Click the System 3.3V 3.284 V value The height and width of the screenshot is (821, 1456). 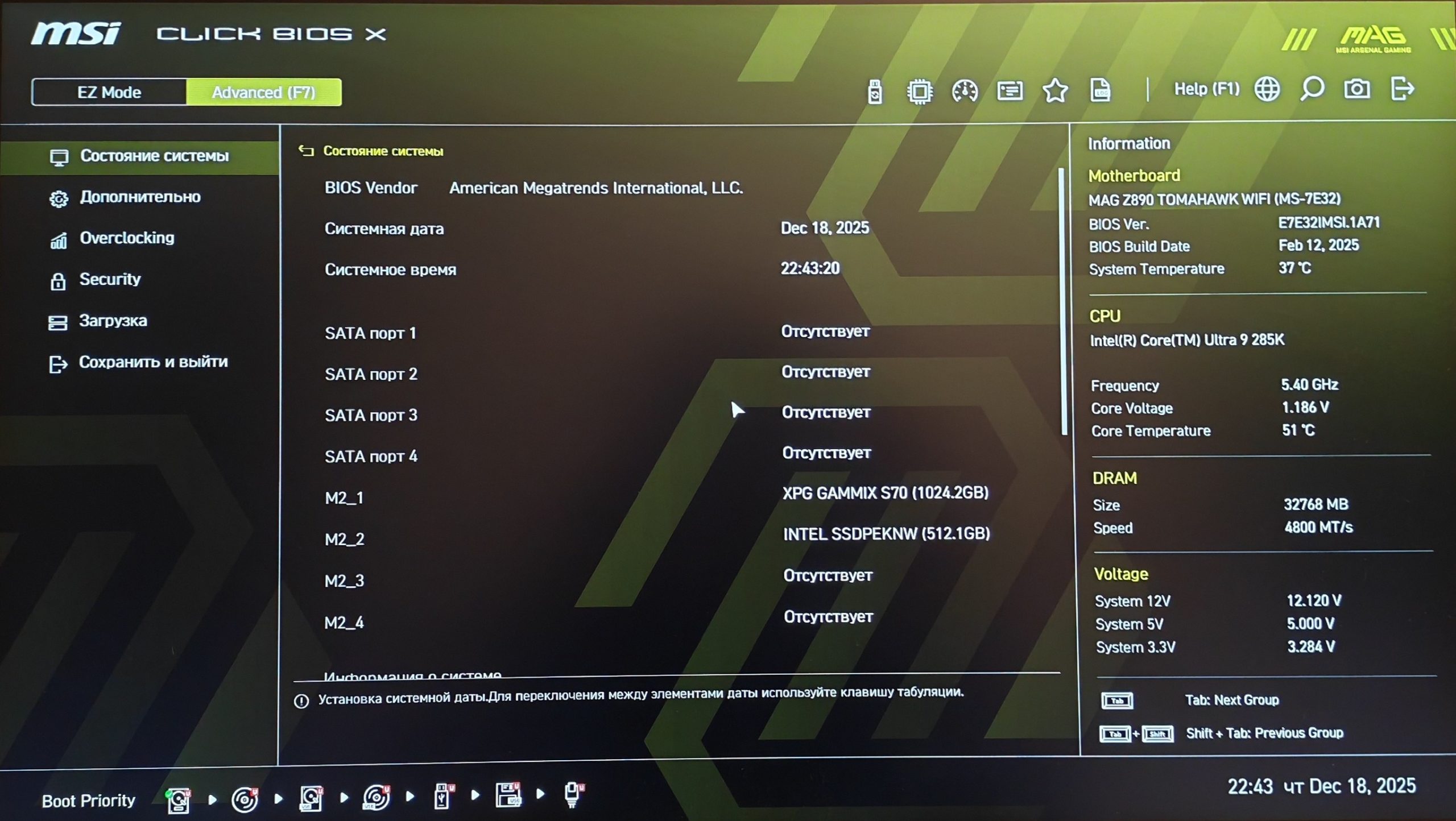tap(1312, 646)
